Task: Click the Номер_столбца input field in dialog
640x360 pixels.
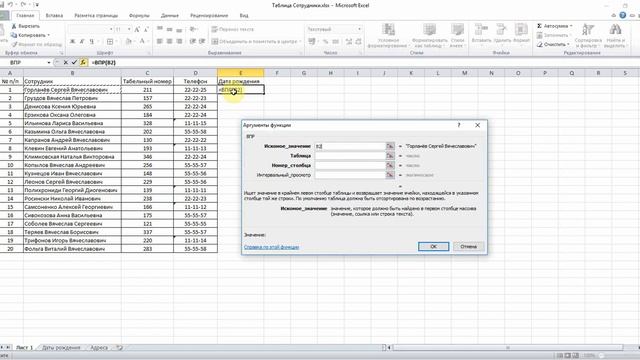Action: [350, 165]
